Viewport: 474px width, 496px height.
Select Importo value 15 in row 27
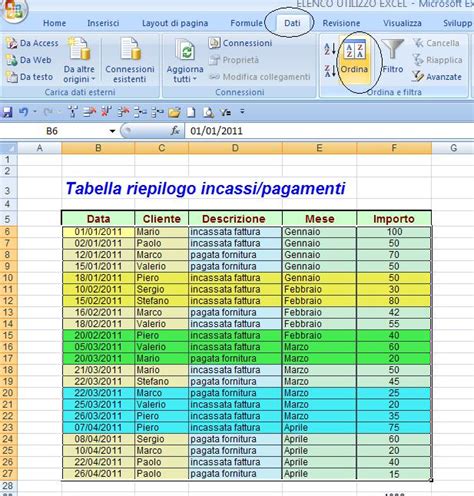pyautogui.click(x=394, y=474)
